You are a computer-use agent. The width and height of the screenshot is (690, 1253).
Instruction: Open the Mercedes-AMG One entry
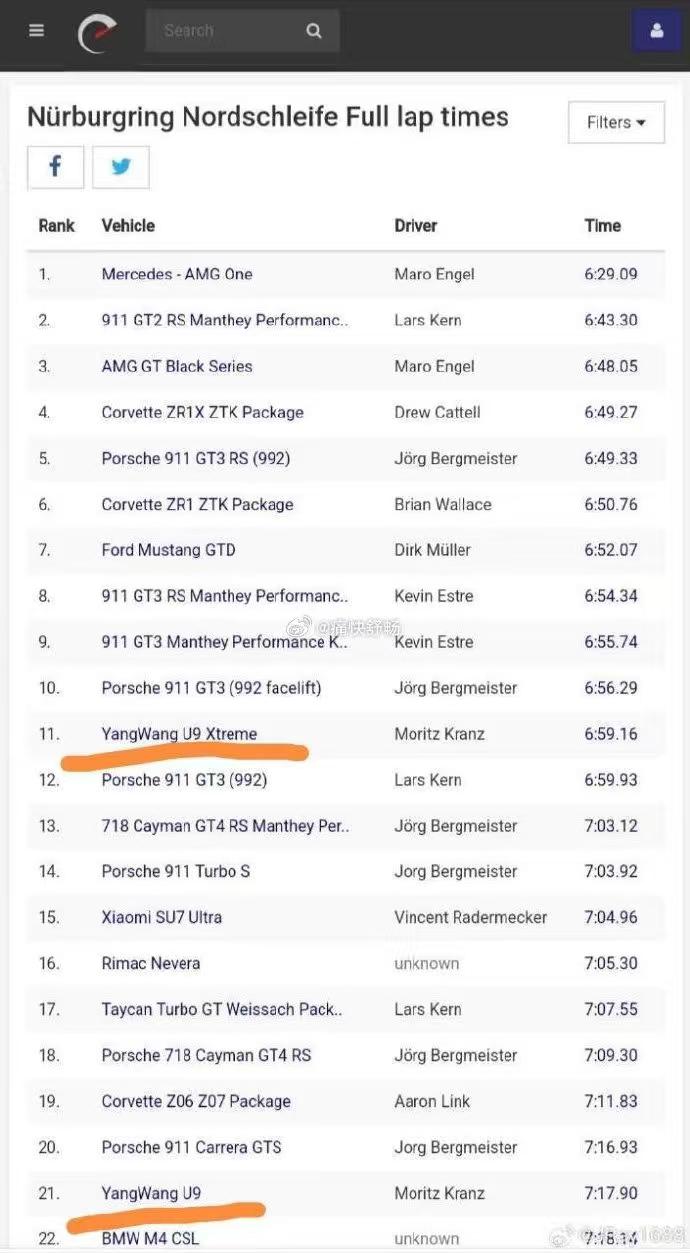(x=177, y=274)
